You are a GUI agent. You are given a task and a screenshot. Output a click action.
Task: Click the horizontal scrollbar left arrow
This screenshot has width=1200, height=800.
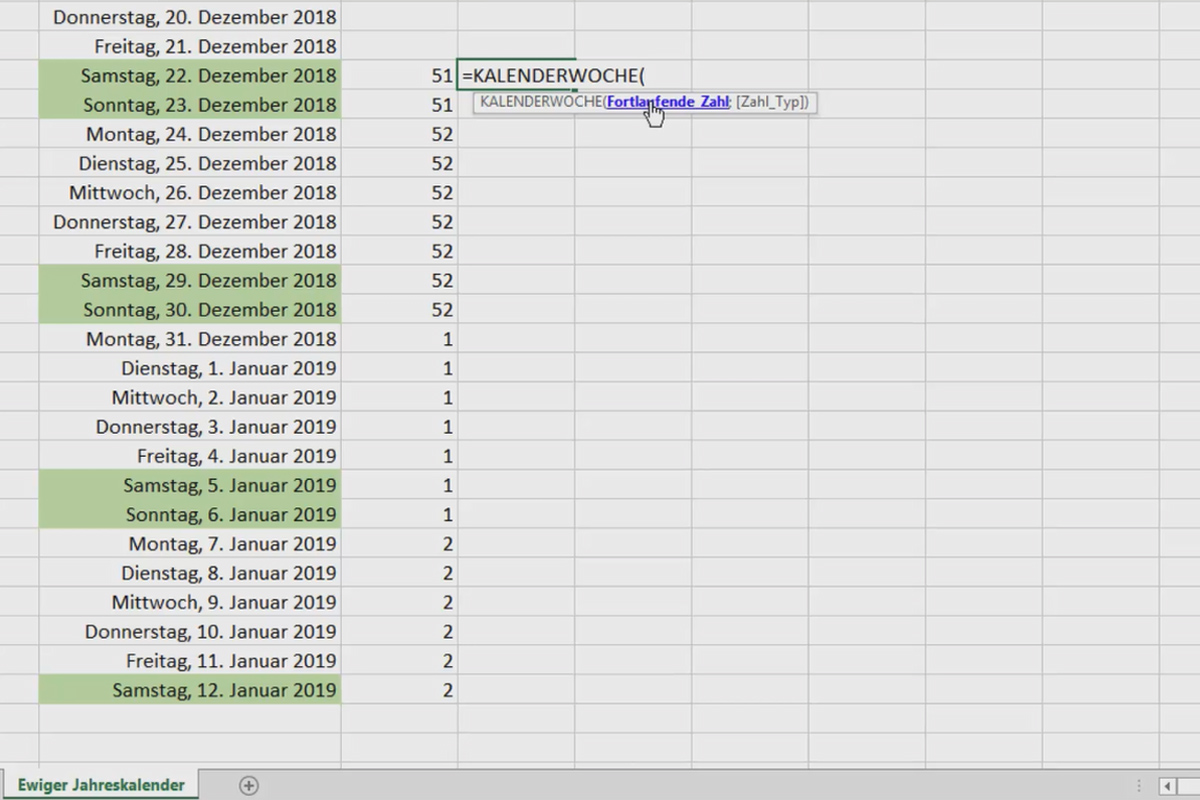click(x=1168, y=786)
